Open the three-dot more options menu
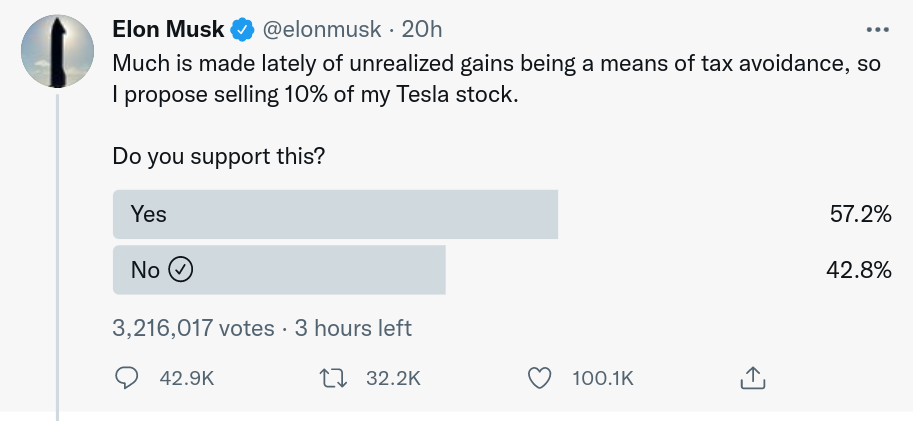The height and width of the screenshot is (421, 913). coord(877,30)
